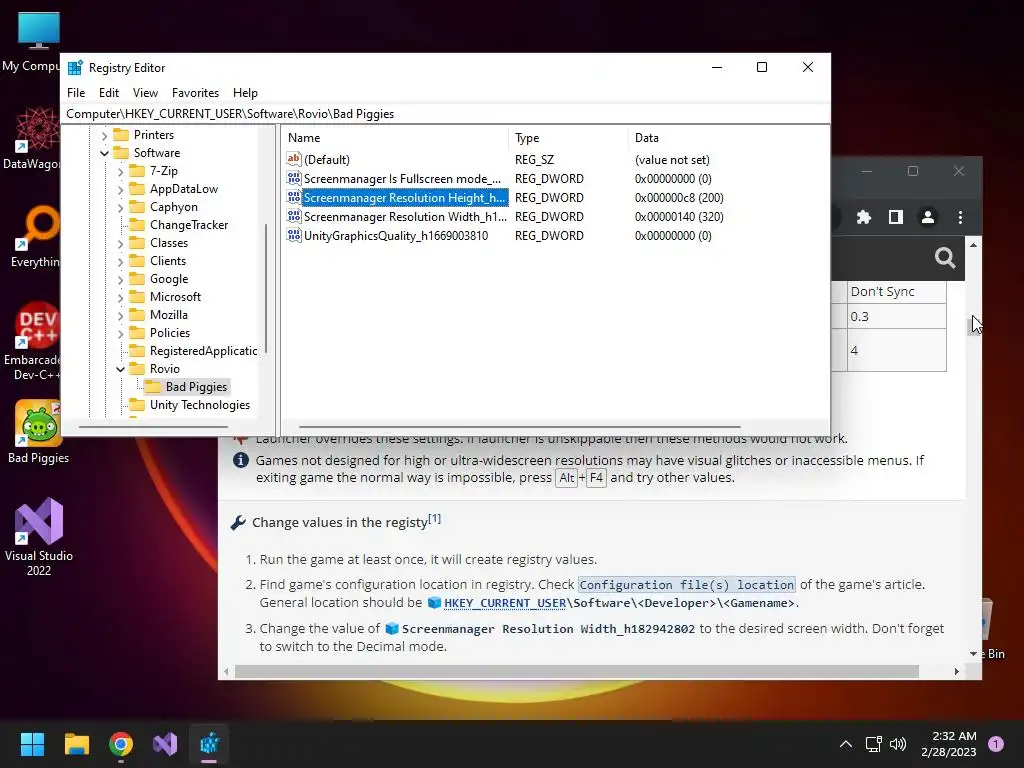Image resolution: width=1024 pixels, height=768 pixels.
Task: Open the network status tray icon
Action: pos(873,744)
